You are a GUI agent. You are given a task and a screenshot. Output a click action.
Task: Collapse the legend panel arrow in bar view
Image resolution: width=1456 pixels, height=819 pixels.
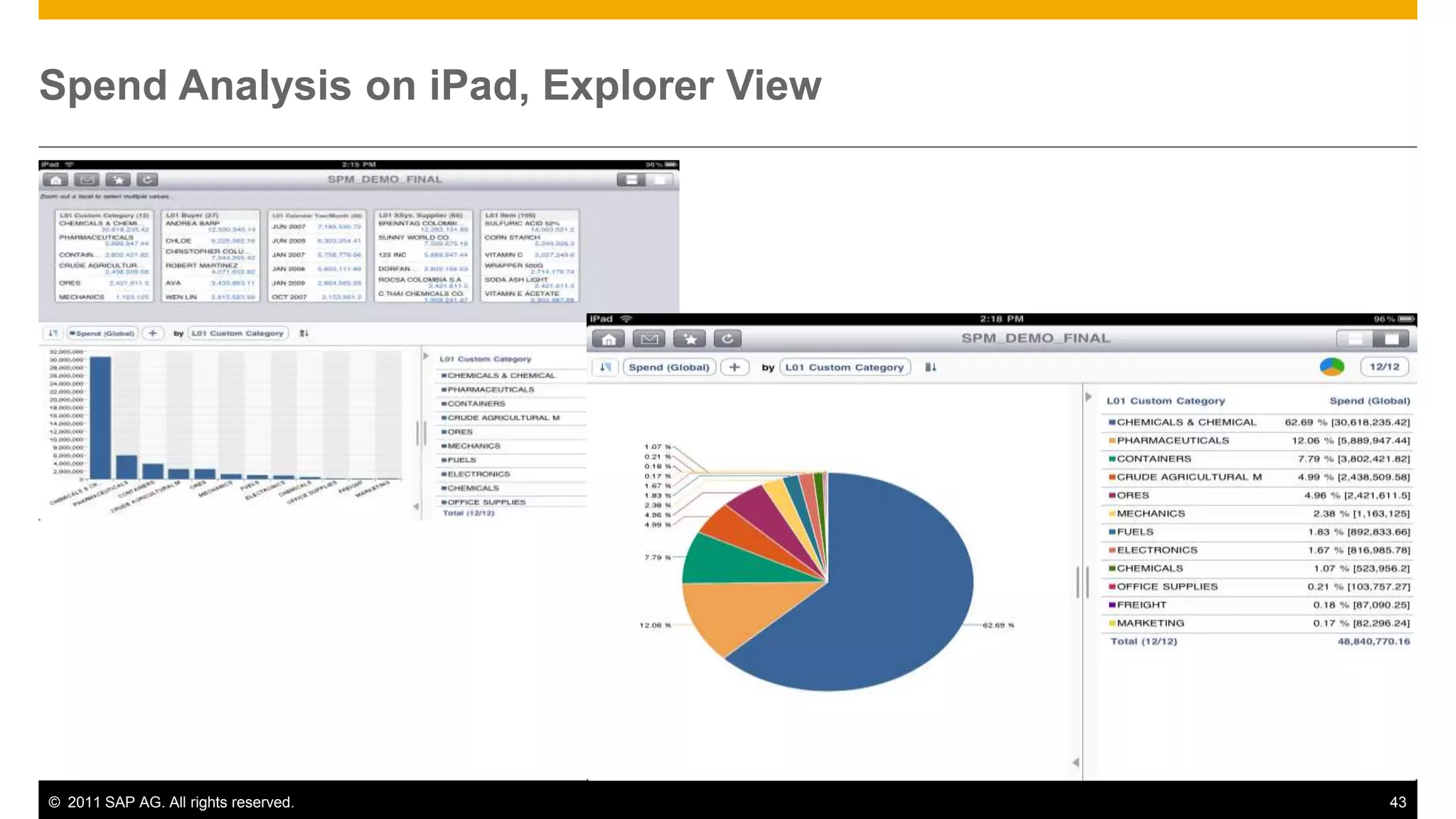pyautogui.click(x=426, y=356)
